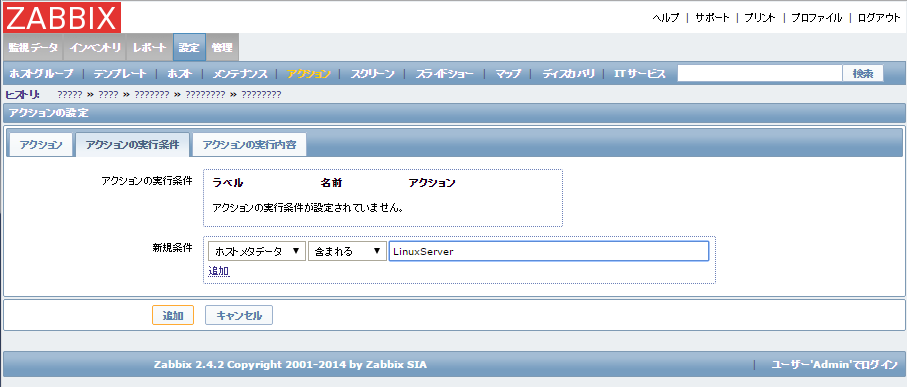This screenshot has width=907, height=387.
Task: Click the 検索 search button
Action: 863,73
